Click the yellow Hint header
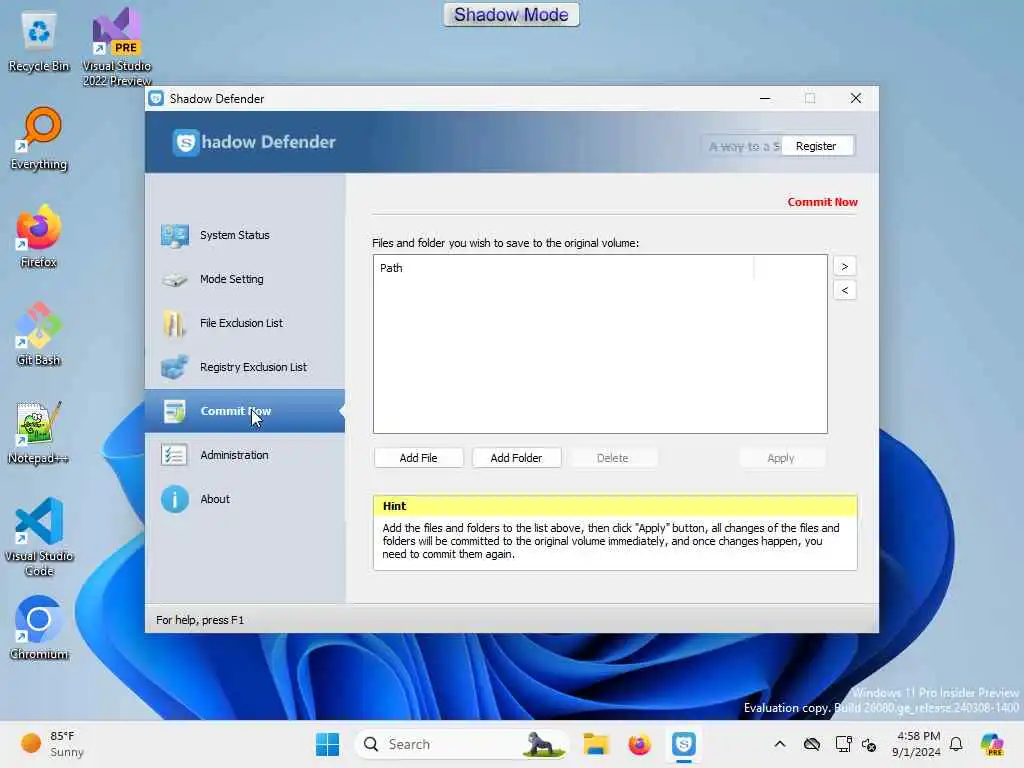1024x768 pixels. coord(615,506)
